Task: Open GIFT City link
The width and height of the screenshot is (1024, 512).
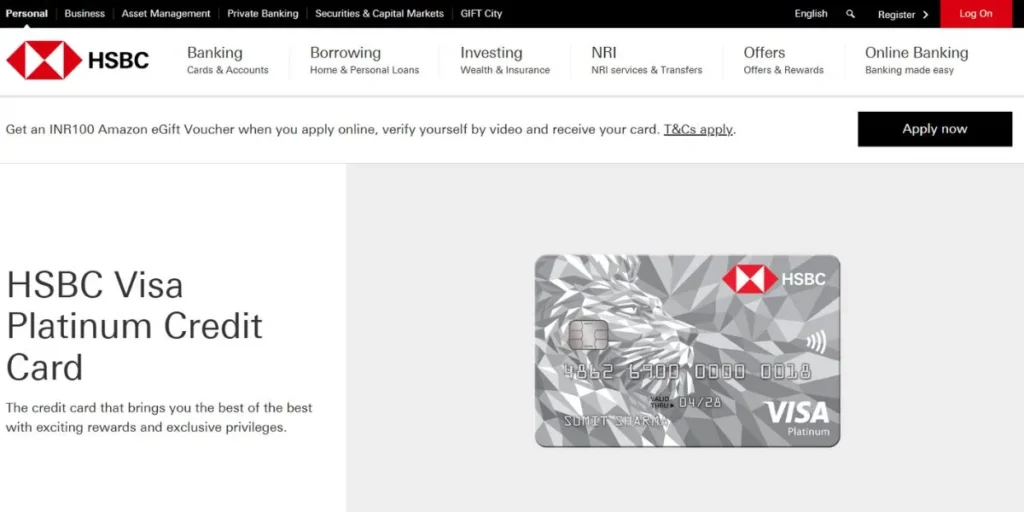Action: pyautogui.click(x=481, y=13)
